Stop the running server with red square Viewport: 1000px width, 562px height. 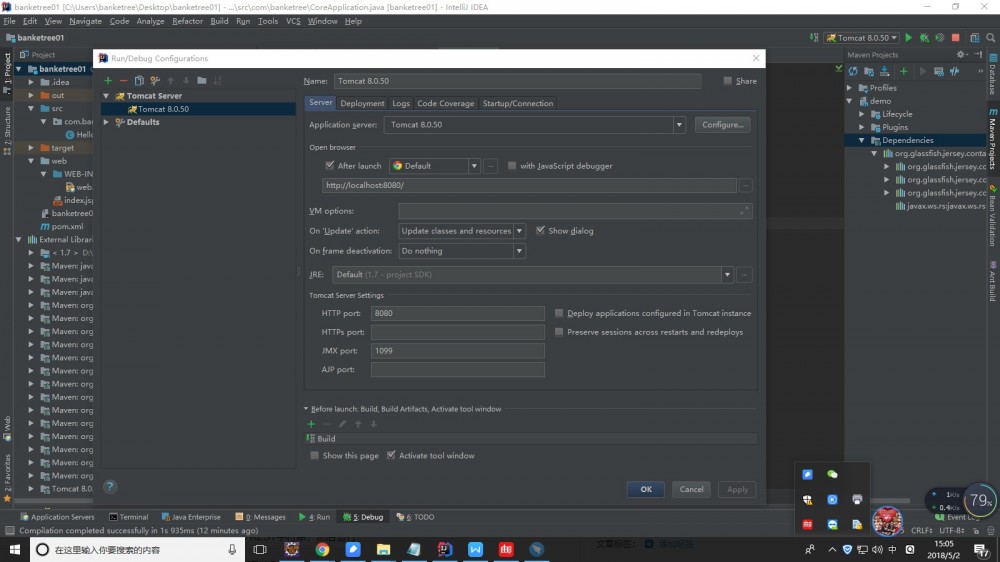(x=955, y=38)
